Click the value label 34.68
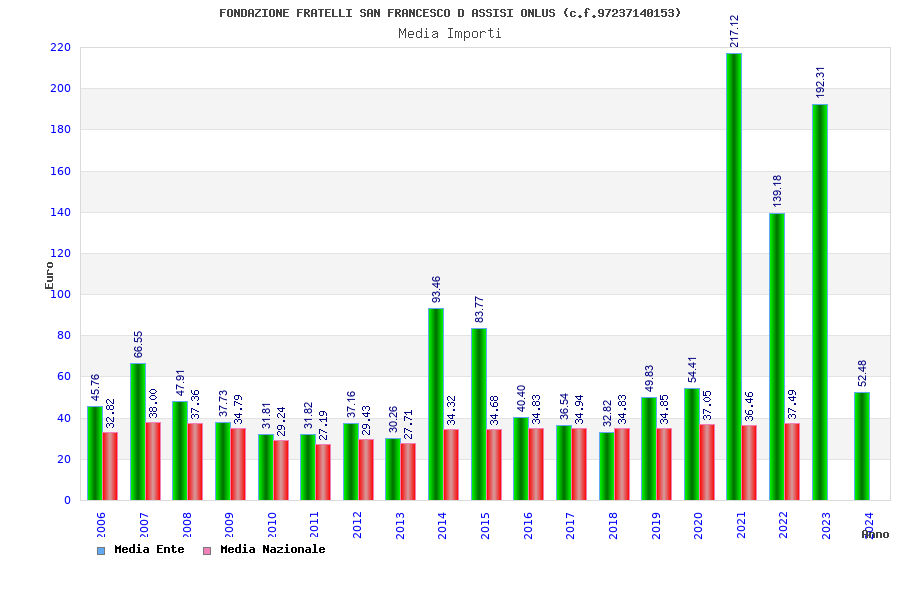The image size is (900, 600). pos(494,411)
